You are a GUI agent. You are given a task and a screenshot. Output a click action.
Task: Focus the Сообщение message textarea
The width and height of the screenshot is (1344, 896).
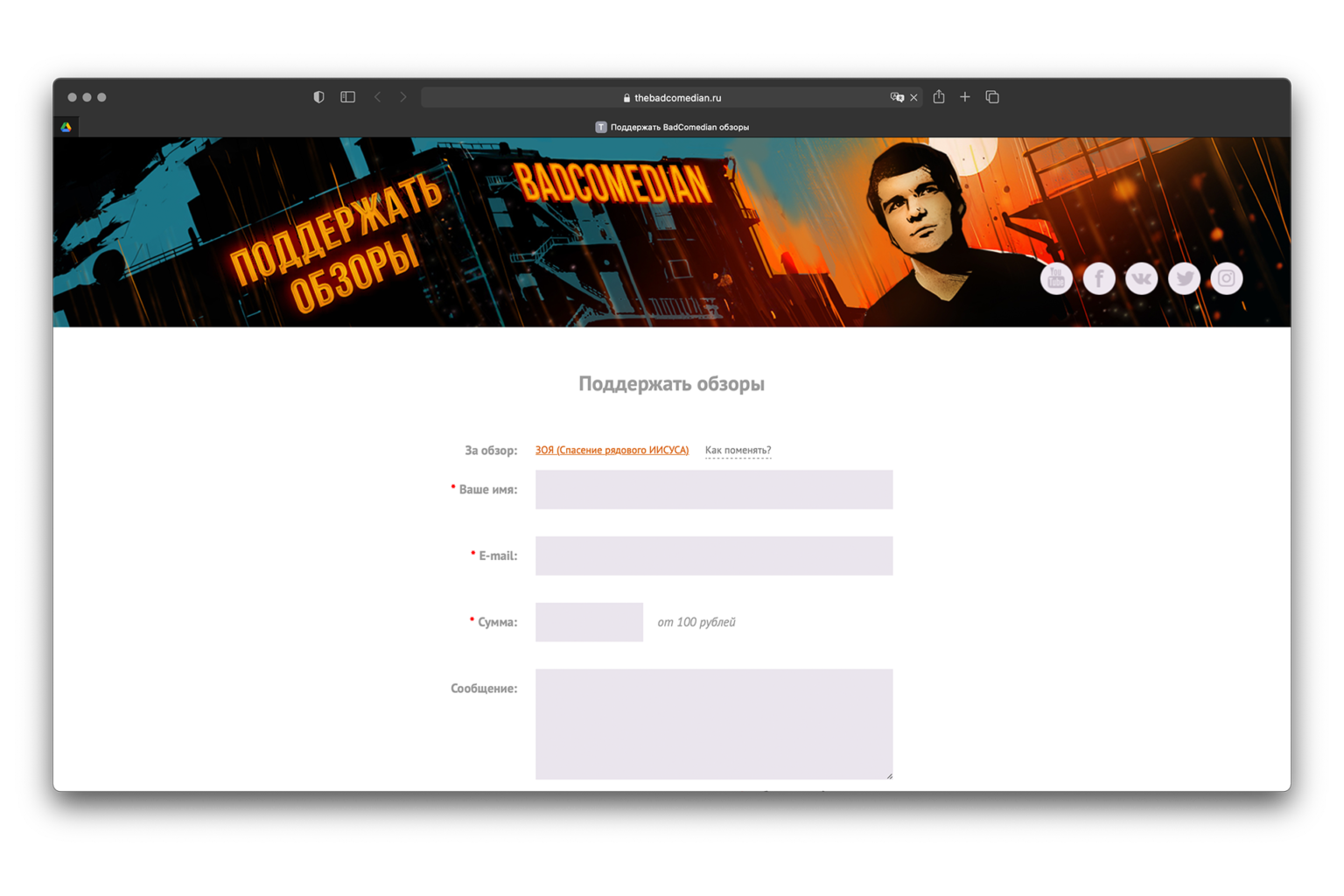714,724
